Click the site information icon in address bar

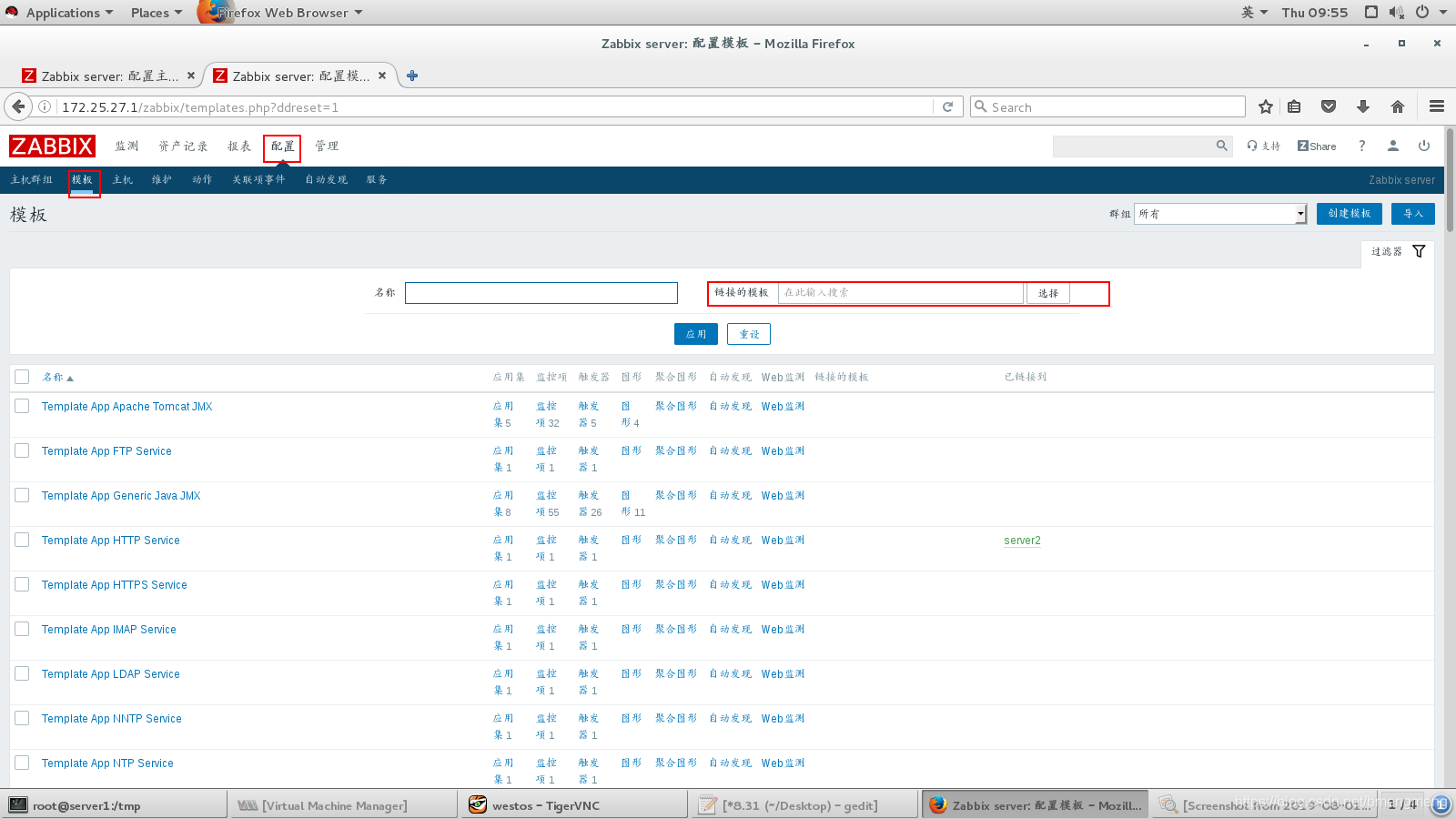[x=44, y=106]
